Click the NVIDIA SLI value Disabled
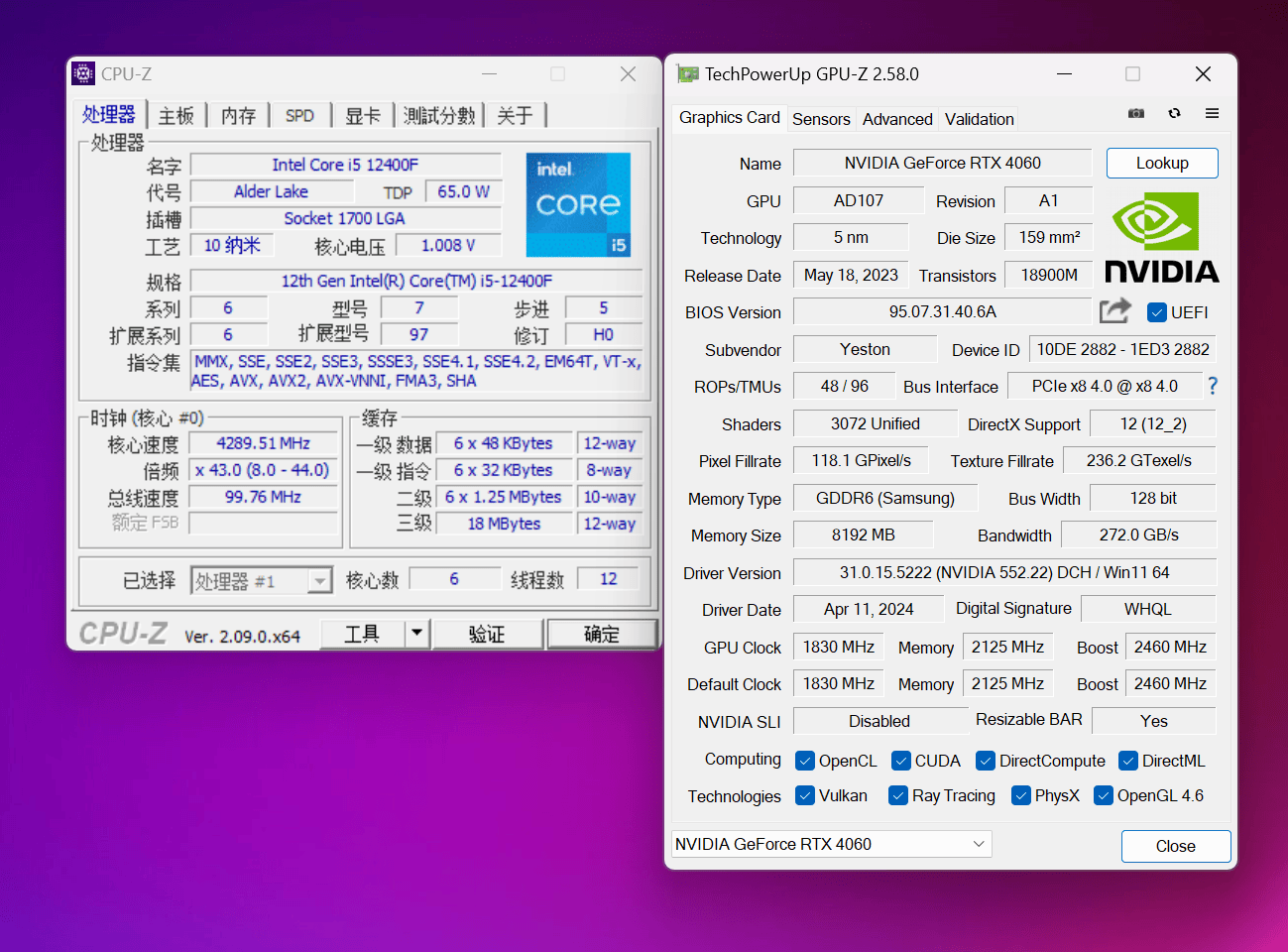The height and width of the screenshot is (952, 1288). pyautogui.click(x=879, y=721)
